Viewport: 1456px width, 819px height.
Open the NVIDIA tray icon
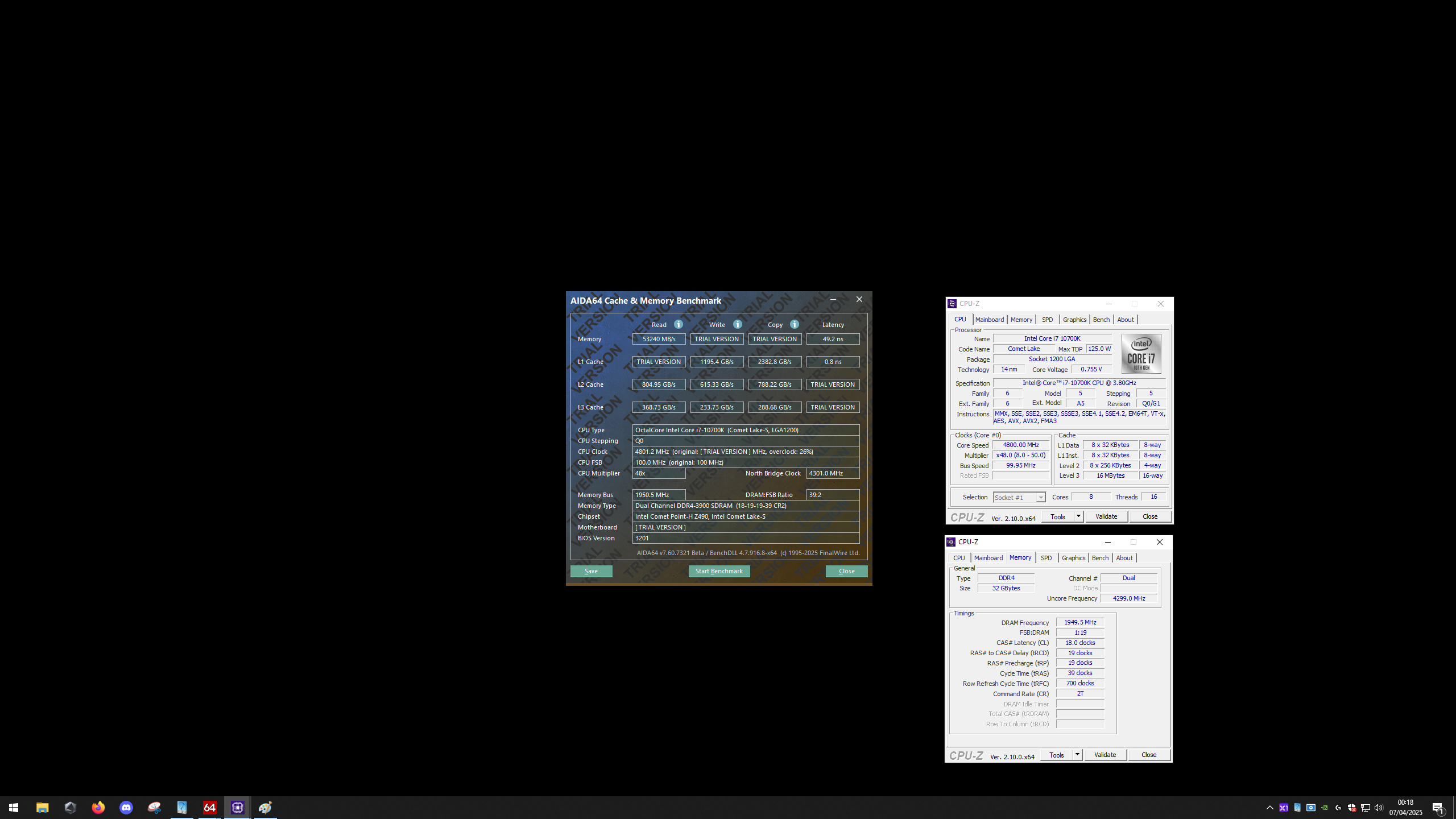pyautogui.click(x=1325, y=808)
